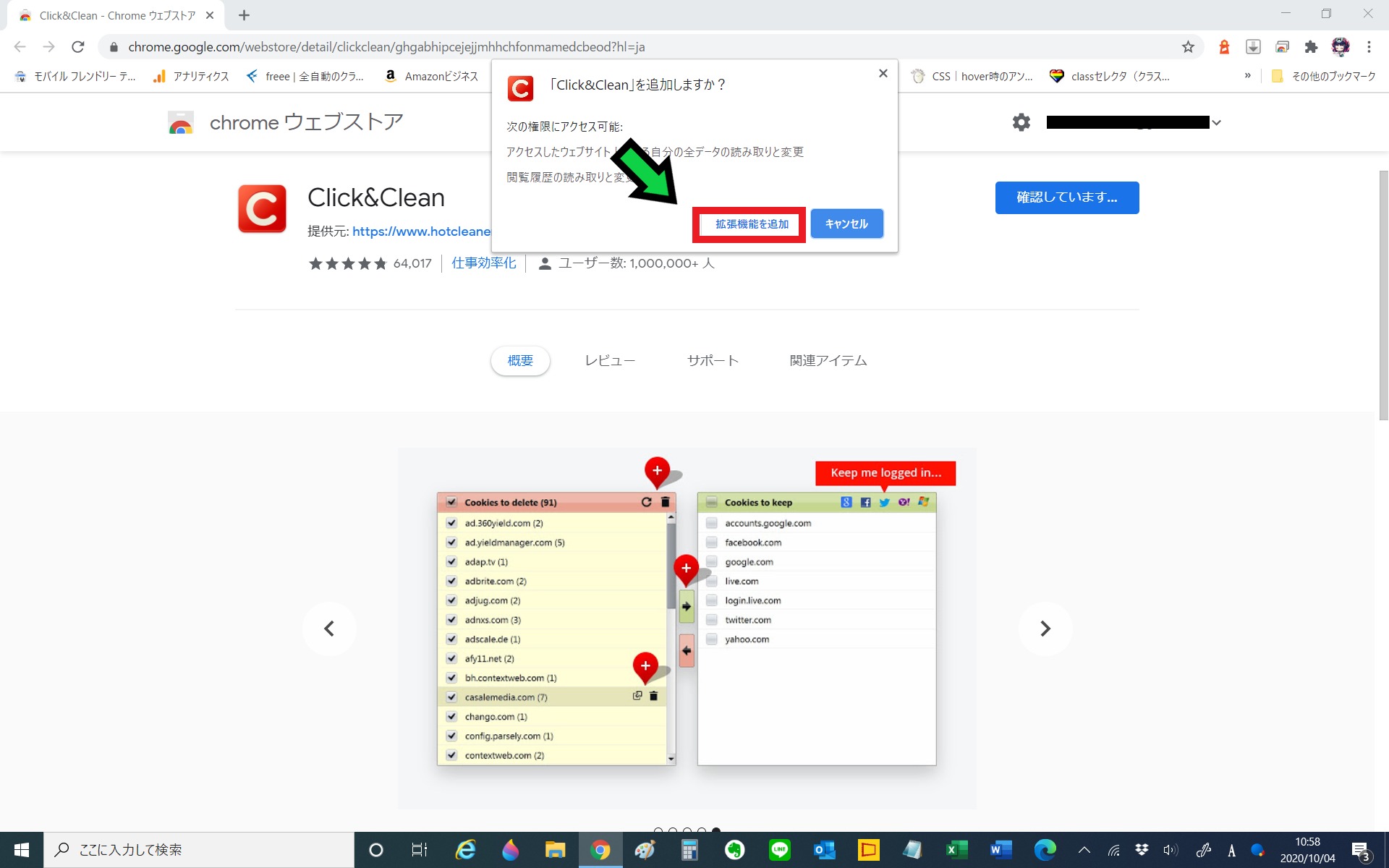Image resolution: width=1389 pixels, height=868 pixels.
Task: Open Outlook from taskbar
Action: pos(824,850)
